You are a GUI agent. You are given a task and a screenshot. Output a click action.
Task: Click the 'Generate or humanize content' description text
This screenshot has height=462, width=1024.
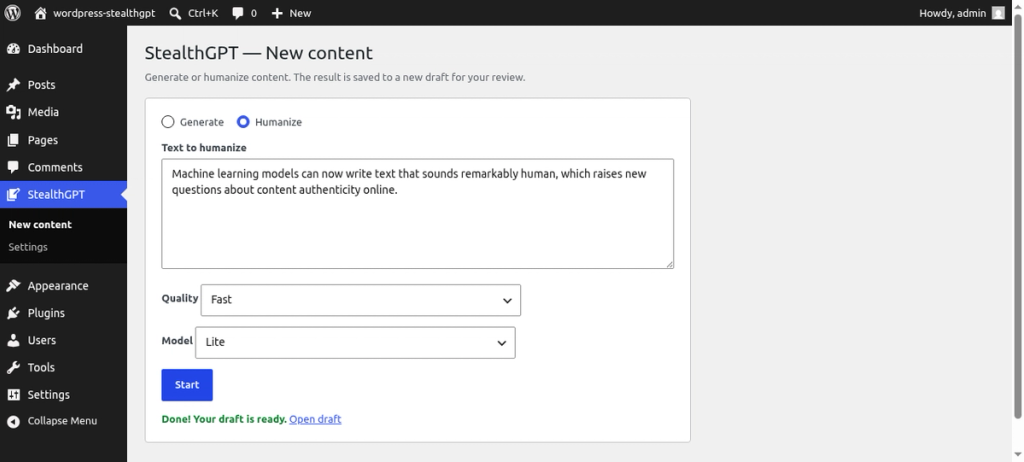pyautogui.click(x=334, y=77)
